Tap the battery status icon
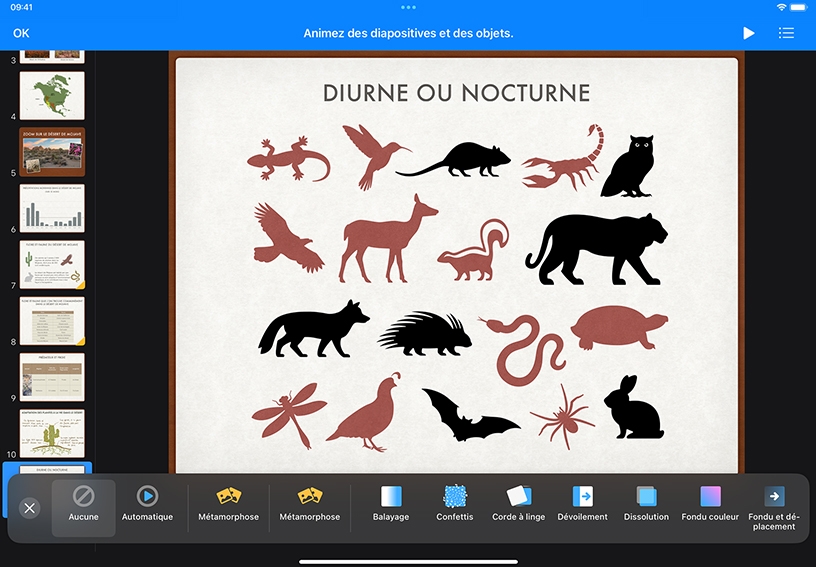This screenshot has height=567, width=816. click(799, 7)
